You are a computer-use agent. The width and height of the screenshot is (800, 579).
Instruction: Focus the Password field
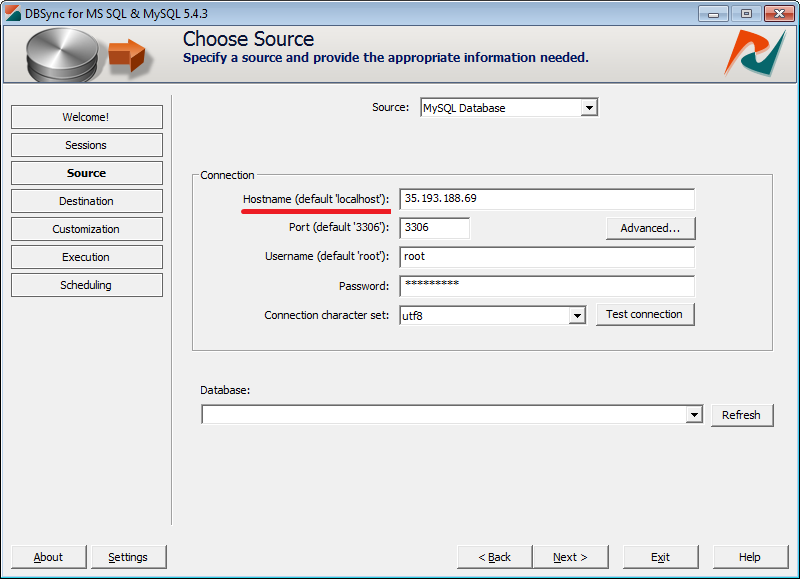tap(547, 286)
